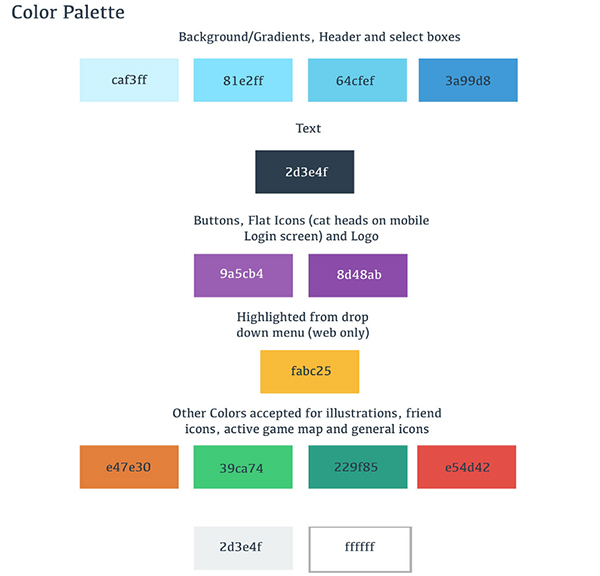Click the Background/Gradients section heading
This screenshot has width=600, height=576.
(x=320, y=37)
